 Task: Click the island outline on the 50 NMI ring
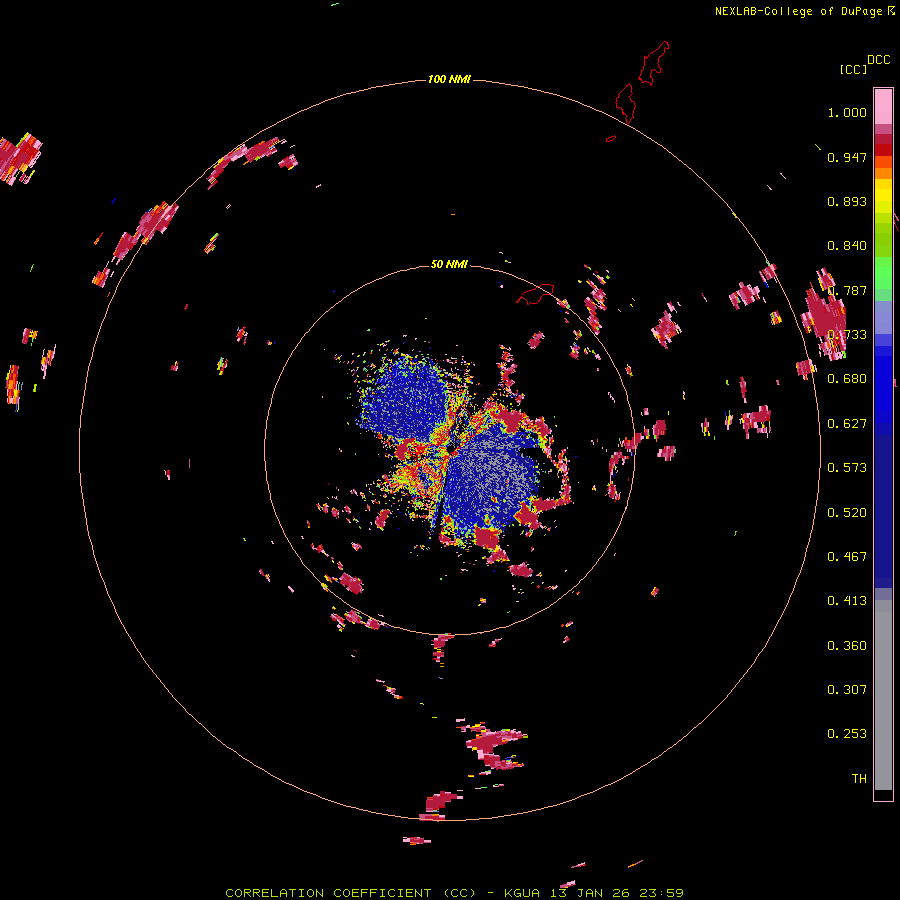point(536,294)
